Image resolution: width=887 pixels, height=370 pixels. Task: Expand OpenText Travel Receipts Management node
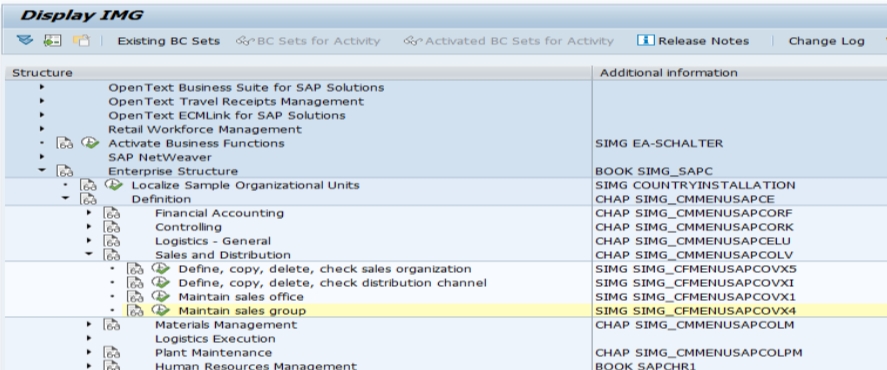pos(42,101)
